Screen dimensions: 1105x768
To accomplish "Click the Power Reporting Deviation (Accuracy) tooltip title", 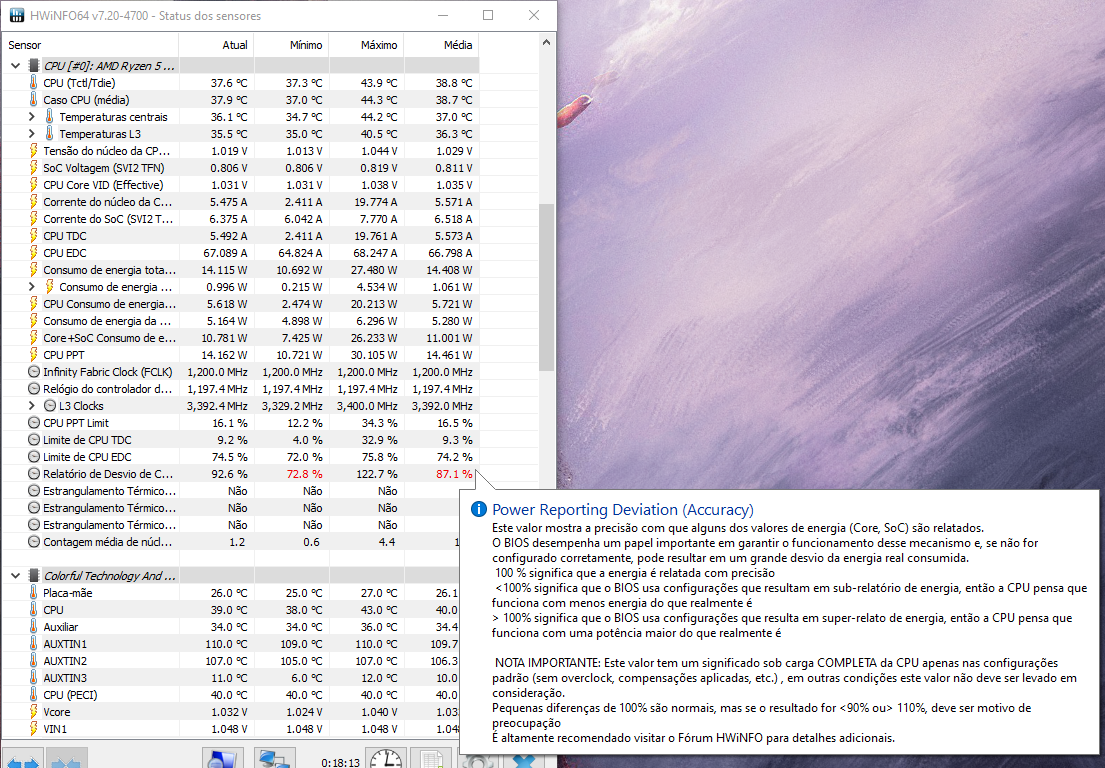I will coord(623,509).
